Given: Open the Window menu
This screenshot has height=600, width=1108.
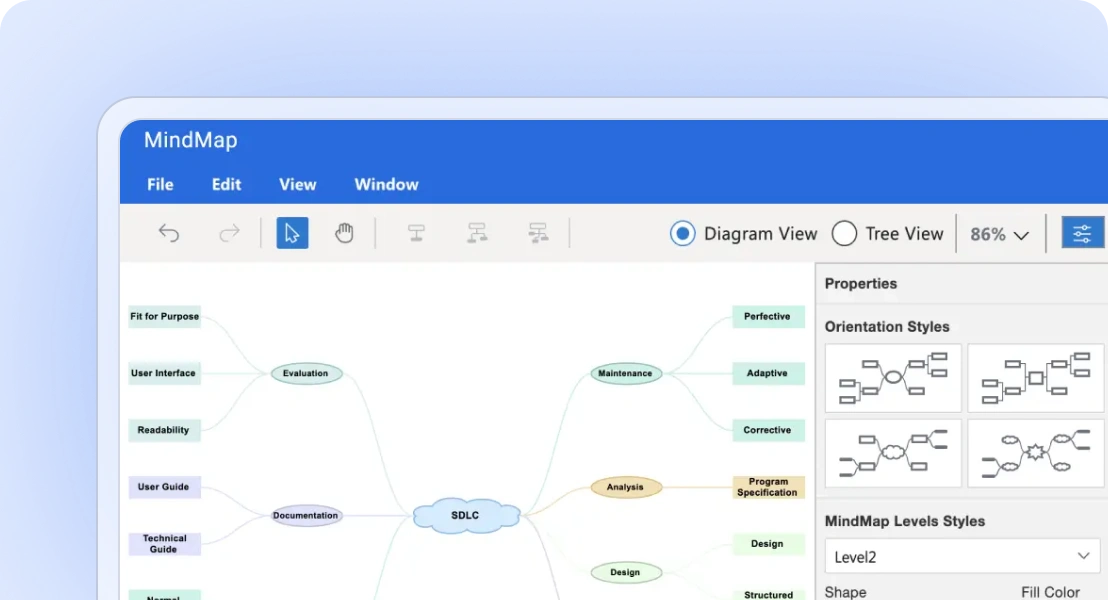Looking at the screenshot, I should coord(386,184).
